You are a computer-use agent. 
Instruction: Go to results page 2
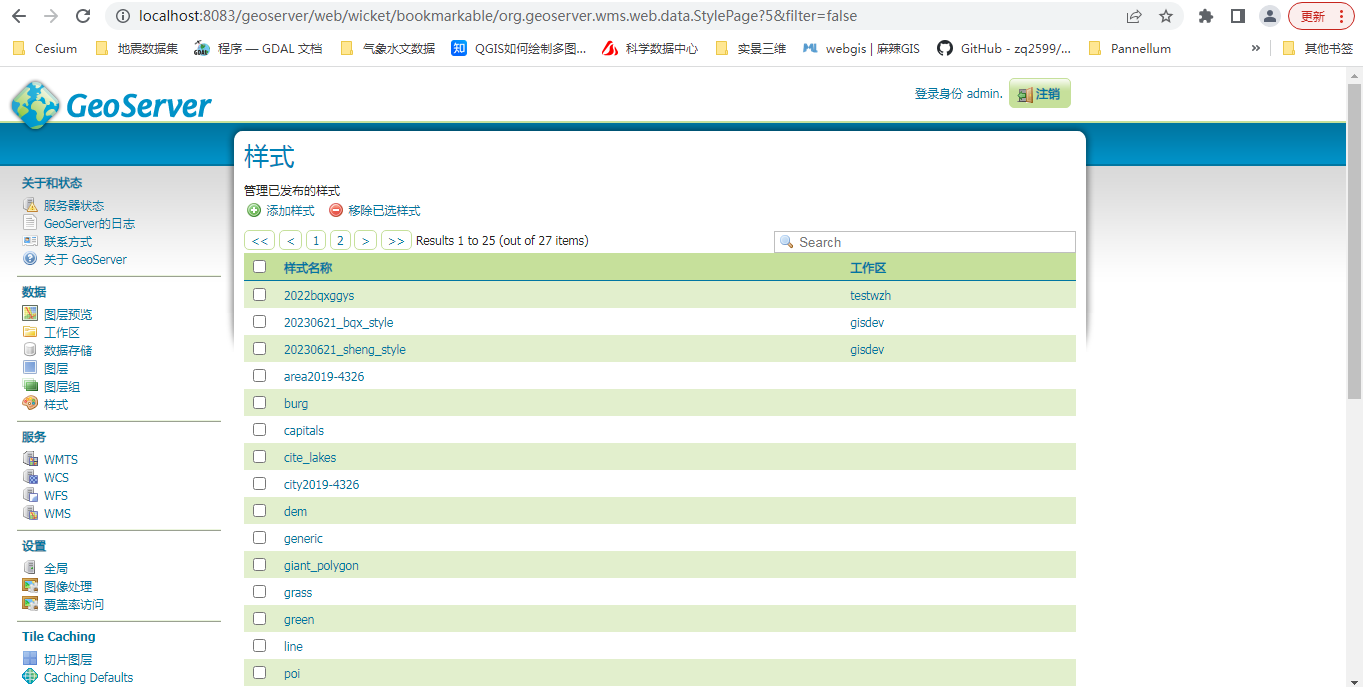point(340,241)
